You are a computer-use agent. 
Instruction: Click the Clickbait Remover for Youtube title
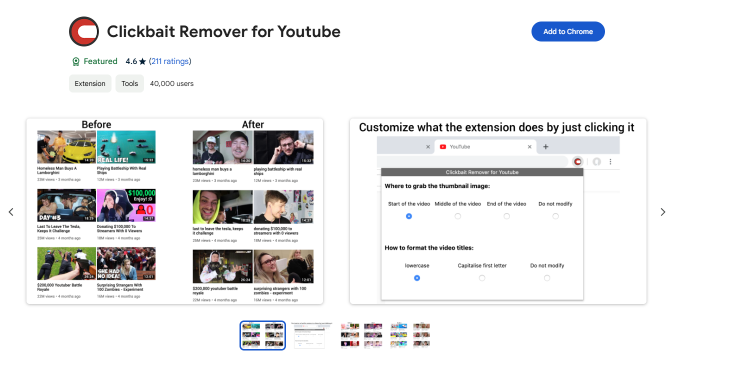click(x=224, y=31)
